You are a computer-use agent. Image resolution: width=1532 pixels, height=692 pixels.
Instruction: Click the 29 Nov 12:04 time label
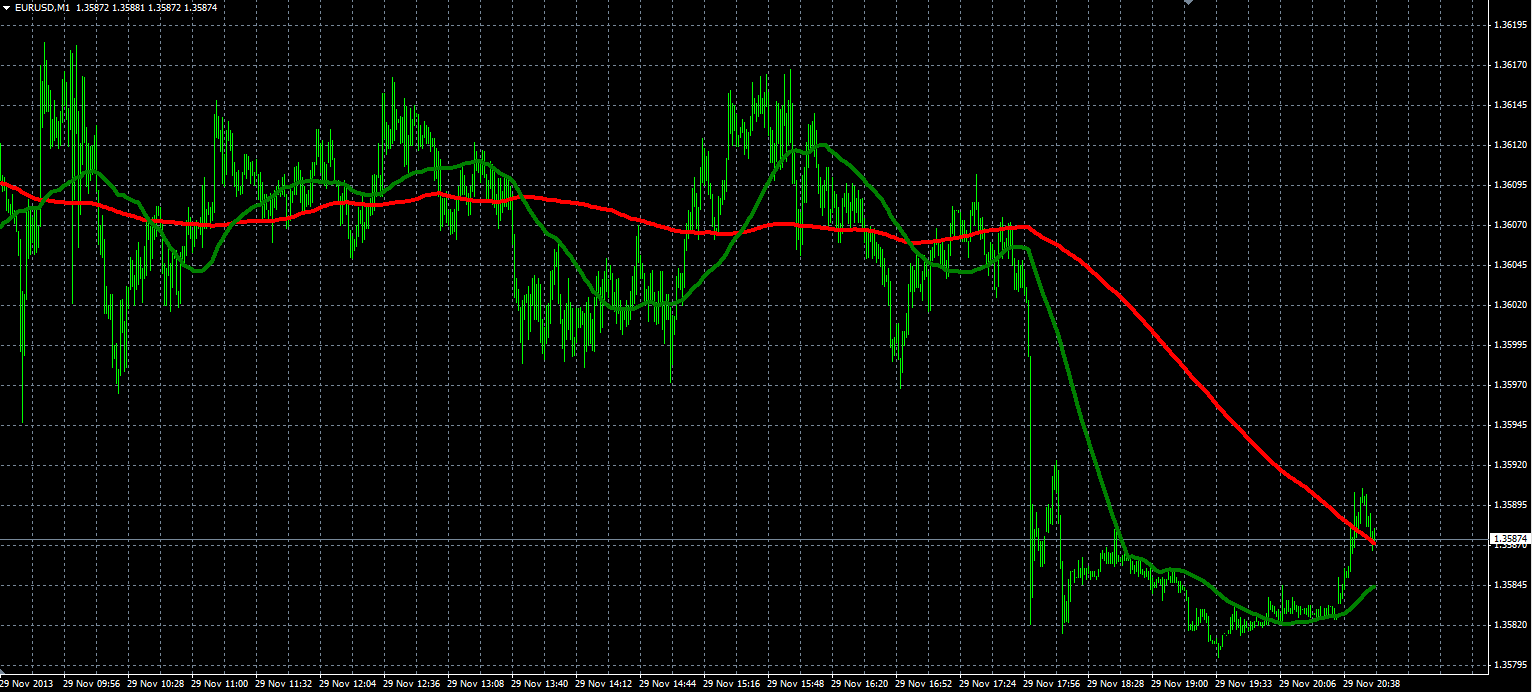click(x=348, y=684)
